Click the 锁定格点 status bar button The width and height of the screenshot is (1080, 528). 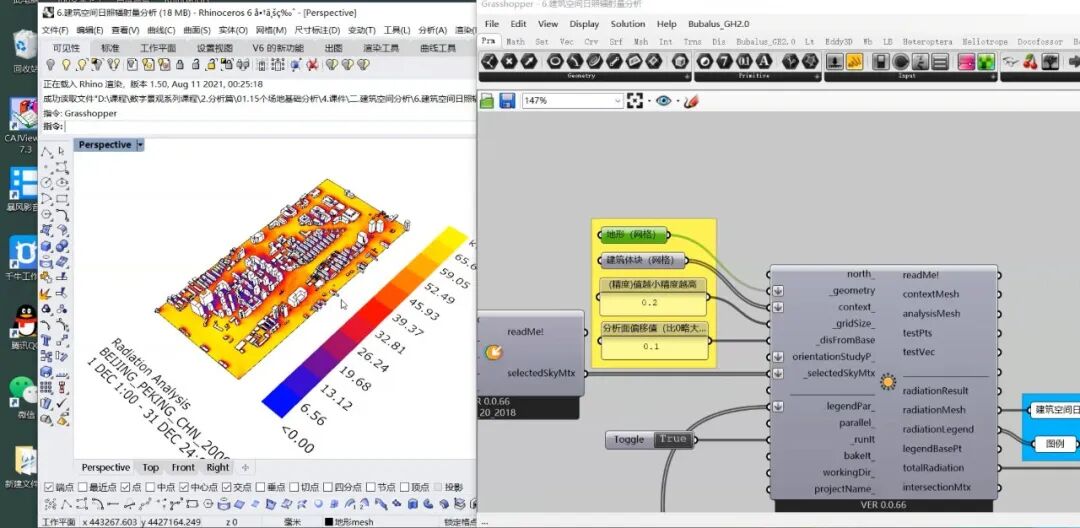(460, 522)
